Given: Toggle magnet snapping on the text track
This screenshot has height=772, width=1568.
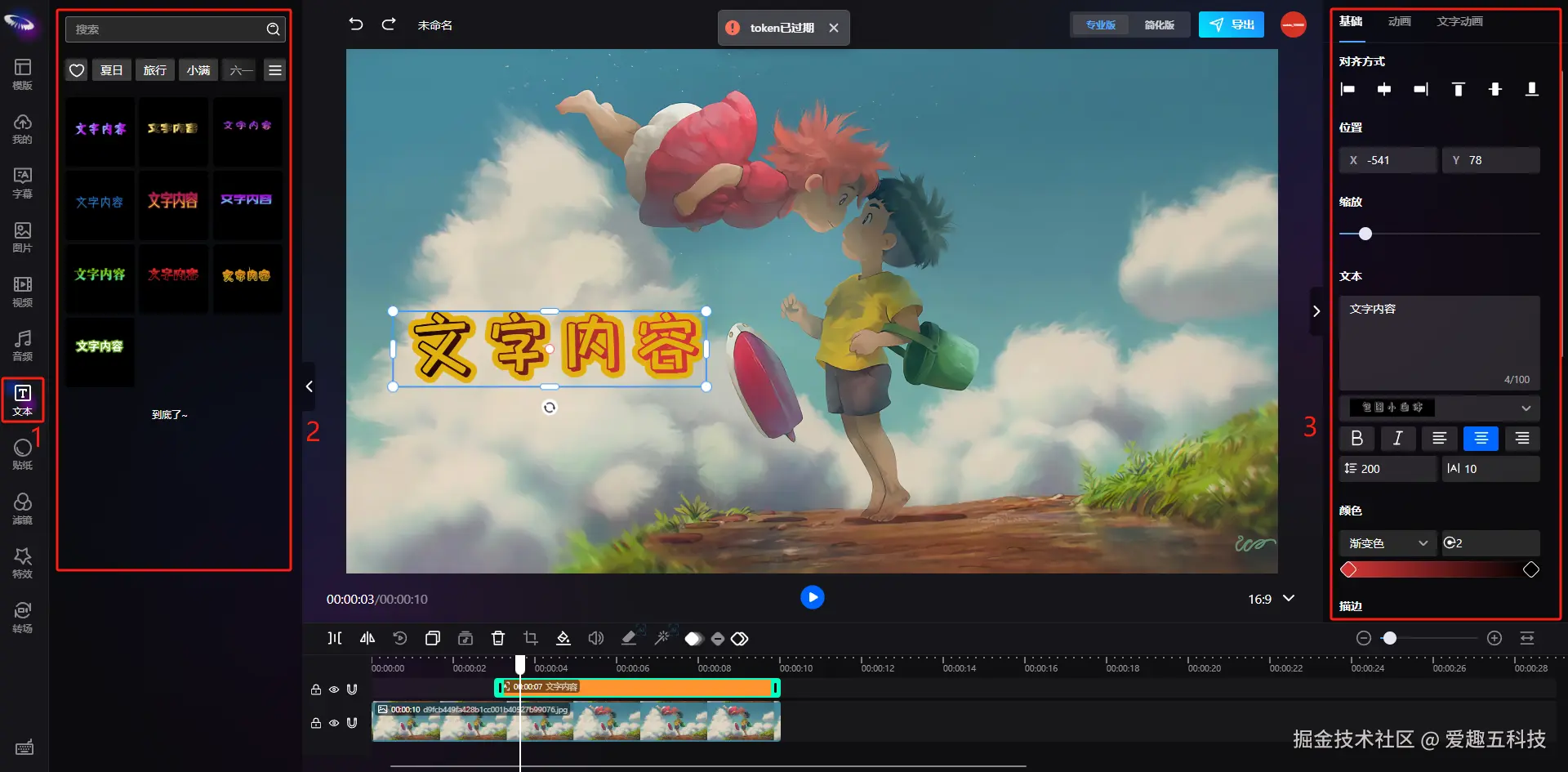Looking at the screenshot, I should pos(352,689).
